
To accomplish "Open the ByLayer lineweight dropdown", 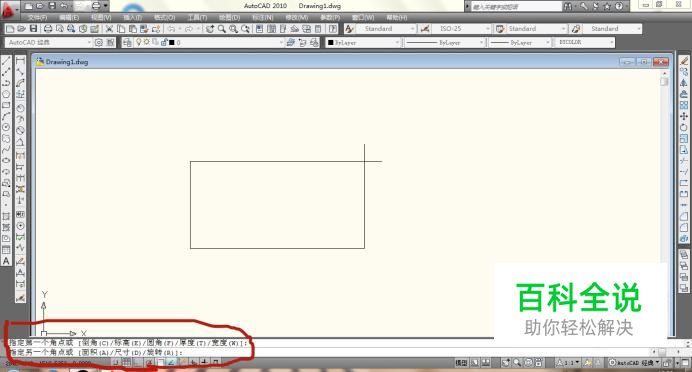I will [x=520, y=42].
